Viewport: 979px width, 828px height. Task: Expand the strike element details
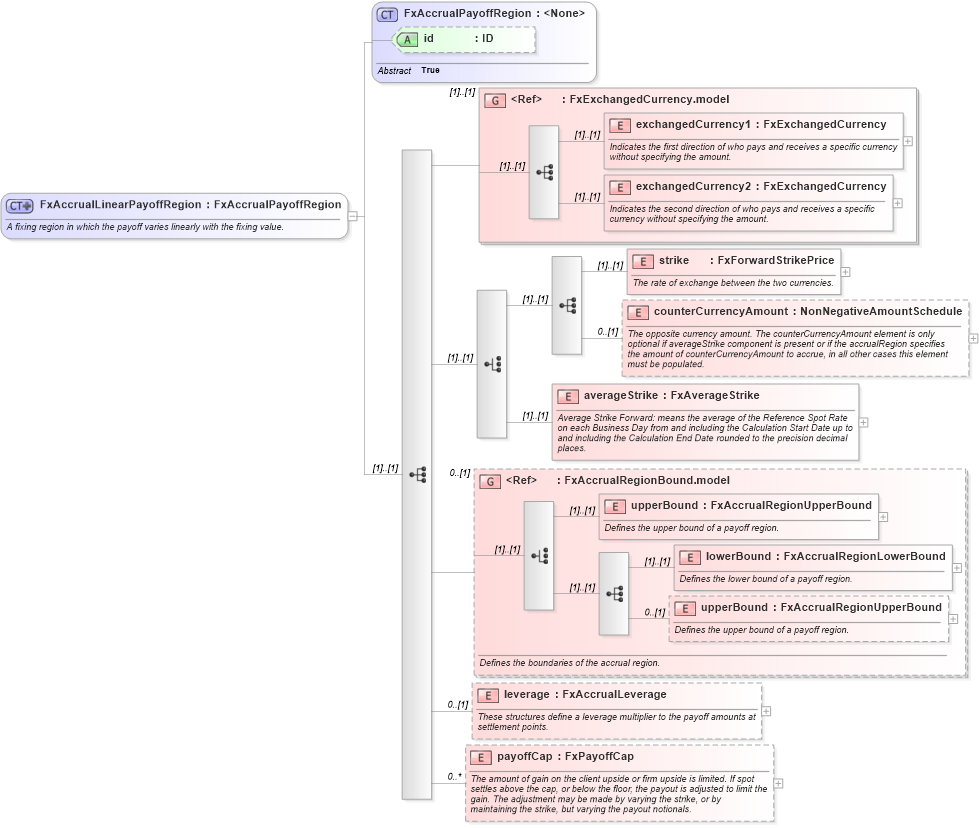pyautogui.click(x=846, y=271)
